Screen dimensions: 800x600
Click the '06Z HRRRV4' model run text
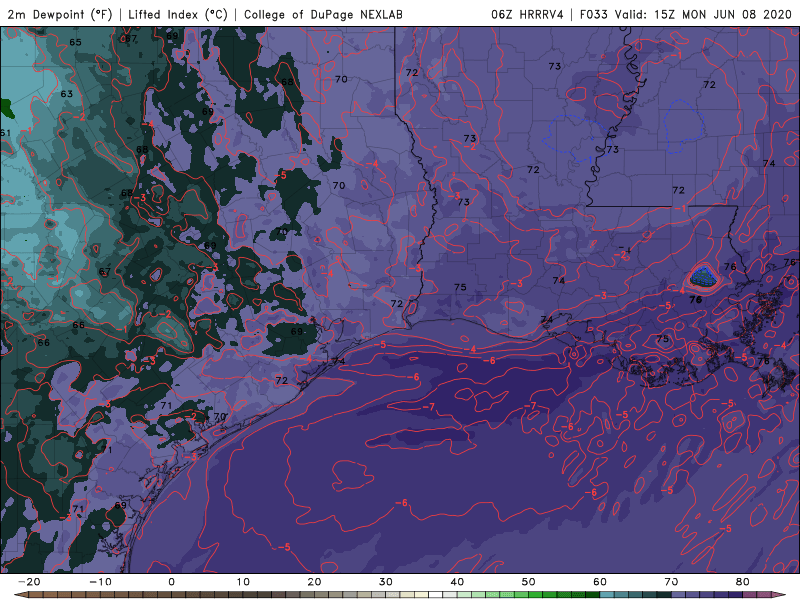(528, 15)
